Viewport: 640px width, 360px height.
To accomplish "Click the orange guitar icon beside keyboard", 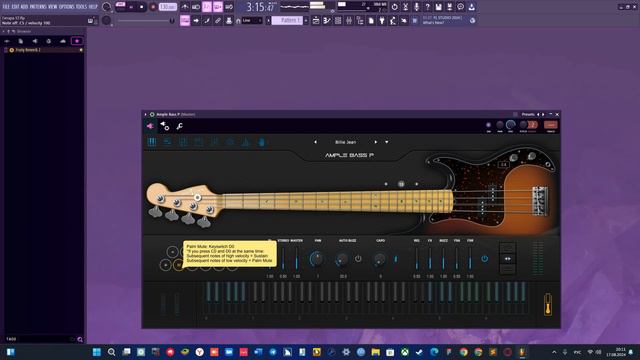I will coord(548,304).
